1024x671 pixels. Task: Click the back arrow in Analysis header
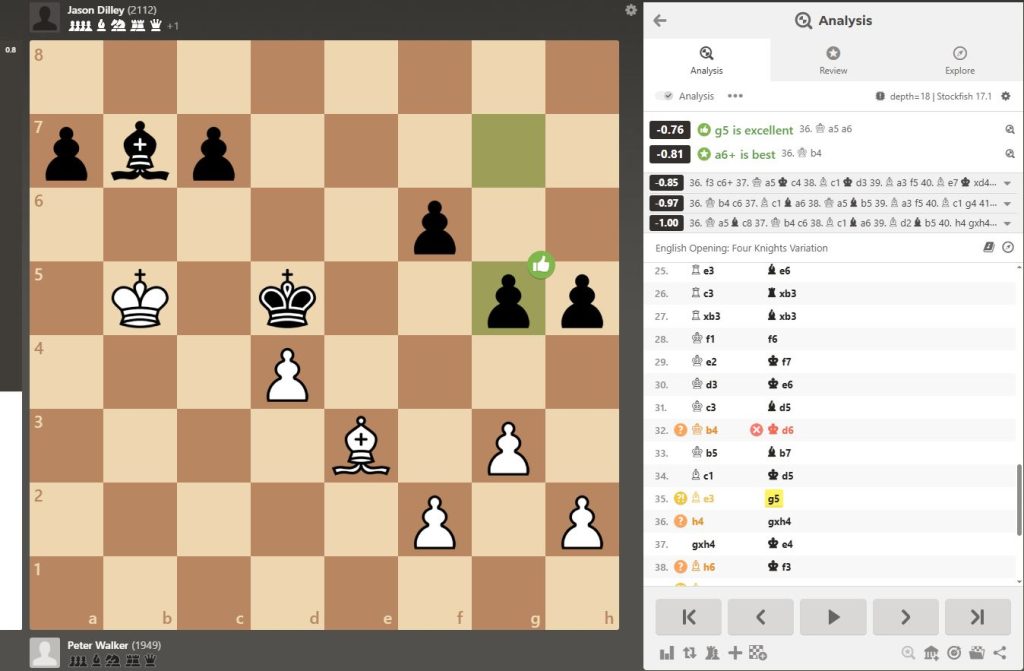(660, 20)
